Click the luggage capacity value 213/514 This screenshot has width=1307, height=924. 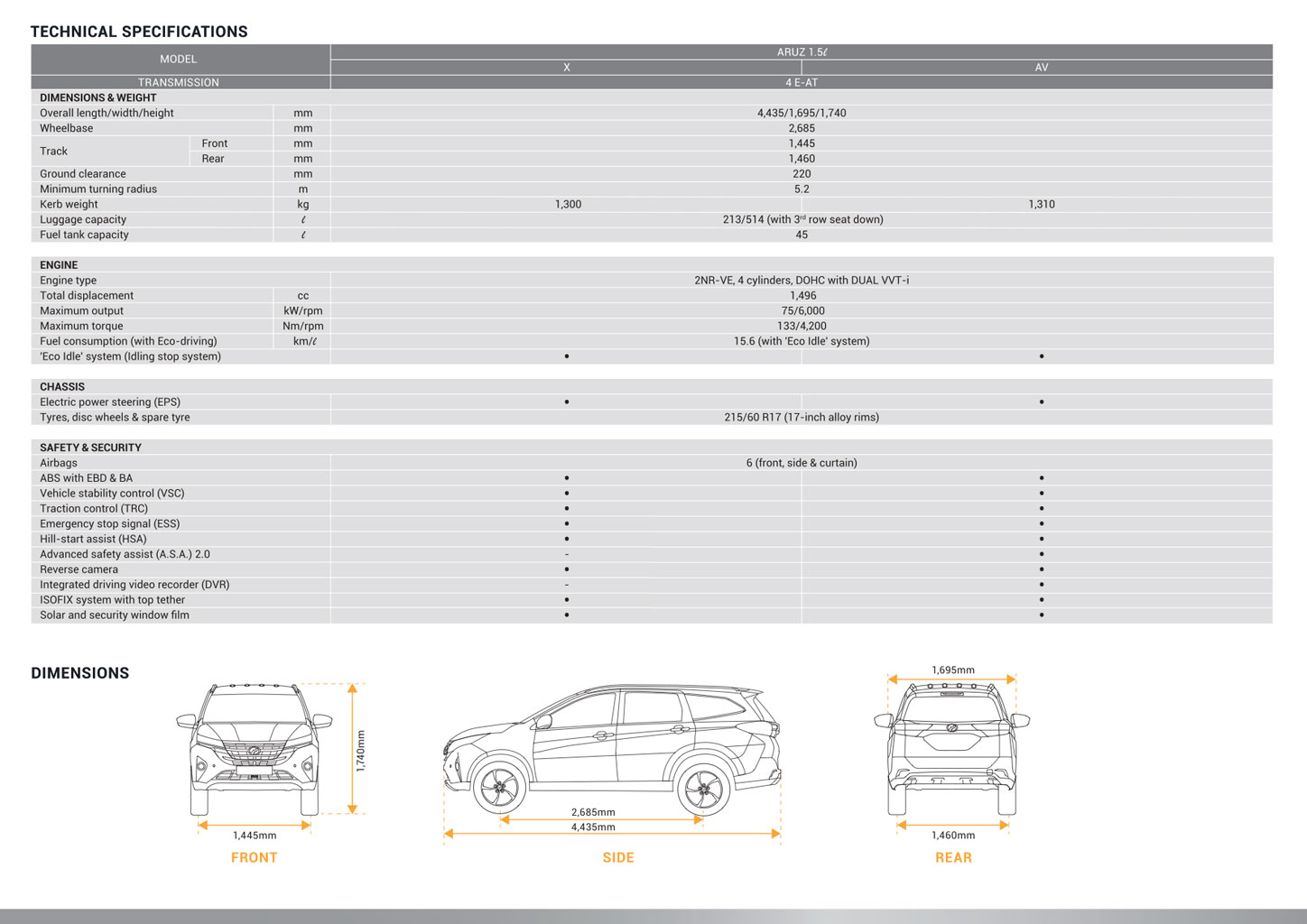[802, 219]
